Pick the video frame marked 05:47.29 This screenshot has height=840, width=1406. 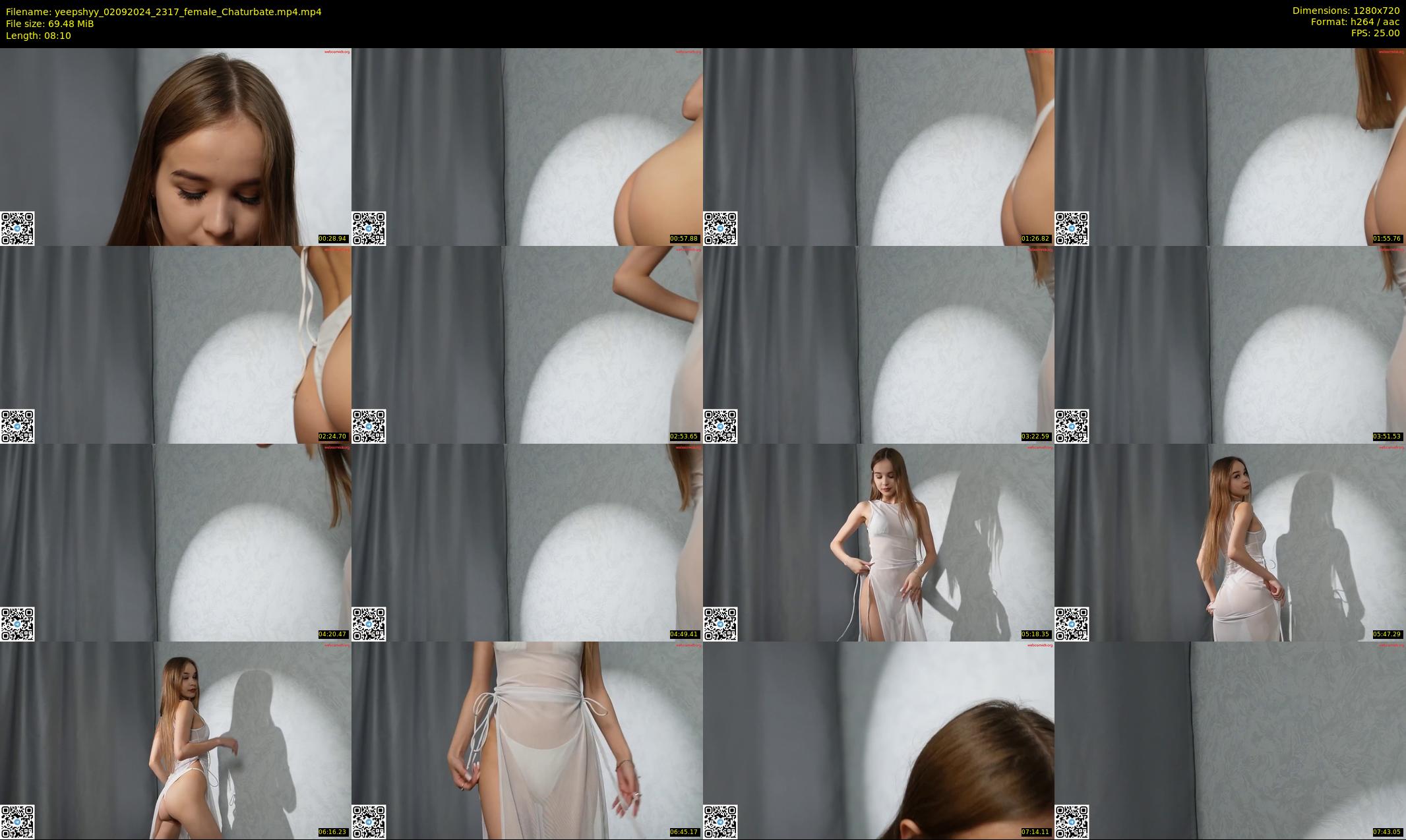tap(1230, 542)
